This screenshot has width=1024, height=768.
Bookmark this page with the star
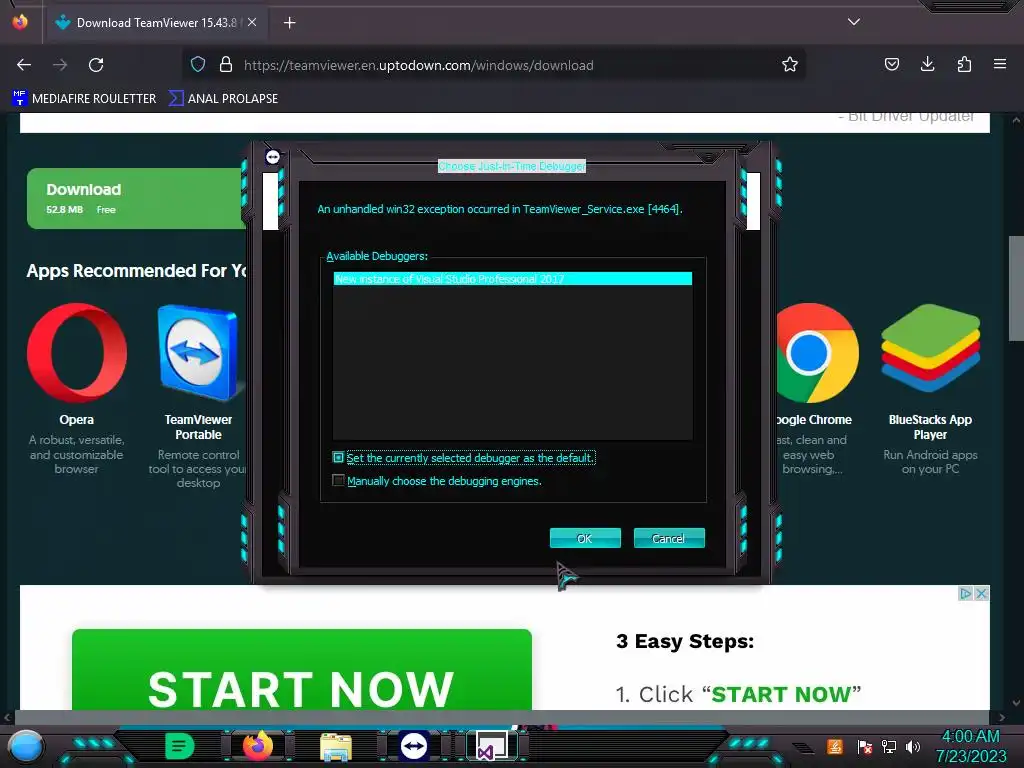coord(790,64)
